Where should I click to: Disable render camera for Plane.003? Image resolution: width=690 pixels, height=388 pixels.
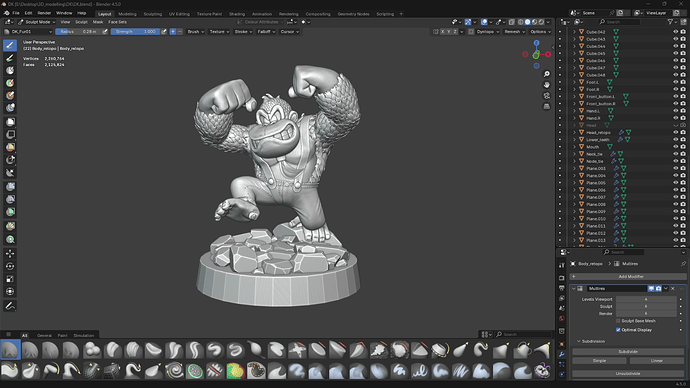coord(683,168)
